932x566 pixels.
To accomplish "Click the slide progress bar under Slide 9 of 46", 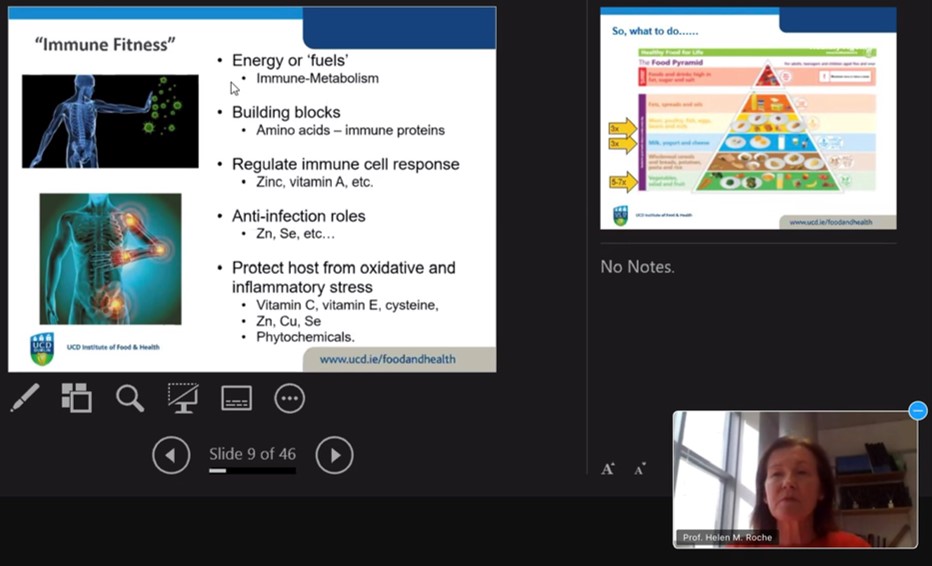I will coord(252,470).
